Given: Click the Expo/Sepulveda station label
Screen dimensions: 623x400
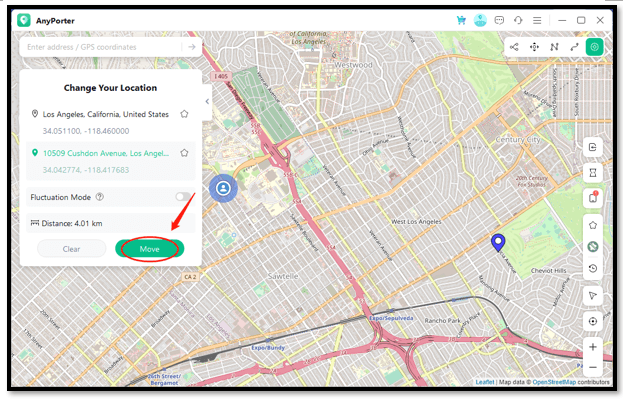Looking at the screenshot, I should click(391, 318).
